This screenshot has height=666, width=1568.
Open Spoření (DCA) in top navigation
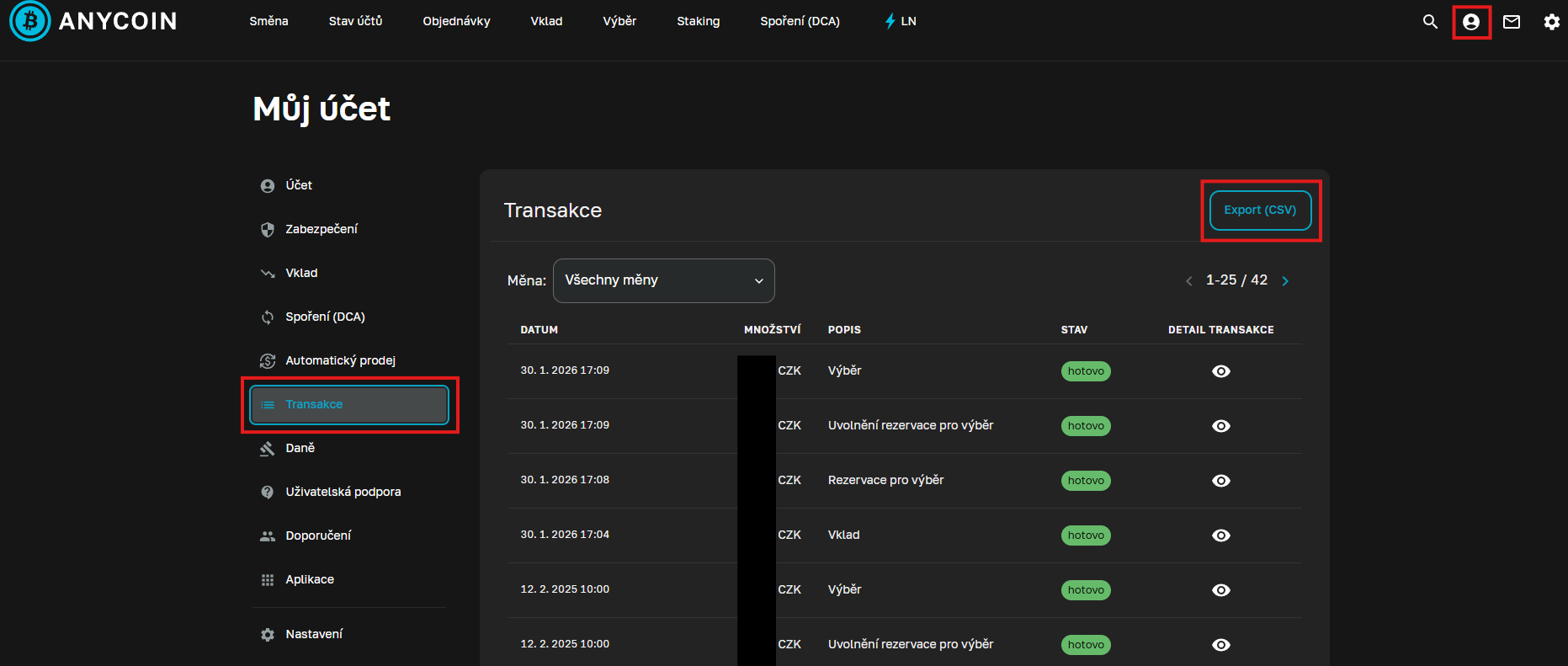[x=800, y=21]
